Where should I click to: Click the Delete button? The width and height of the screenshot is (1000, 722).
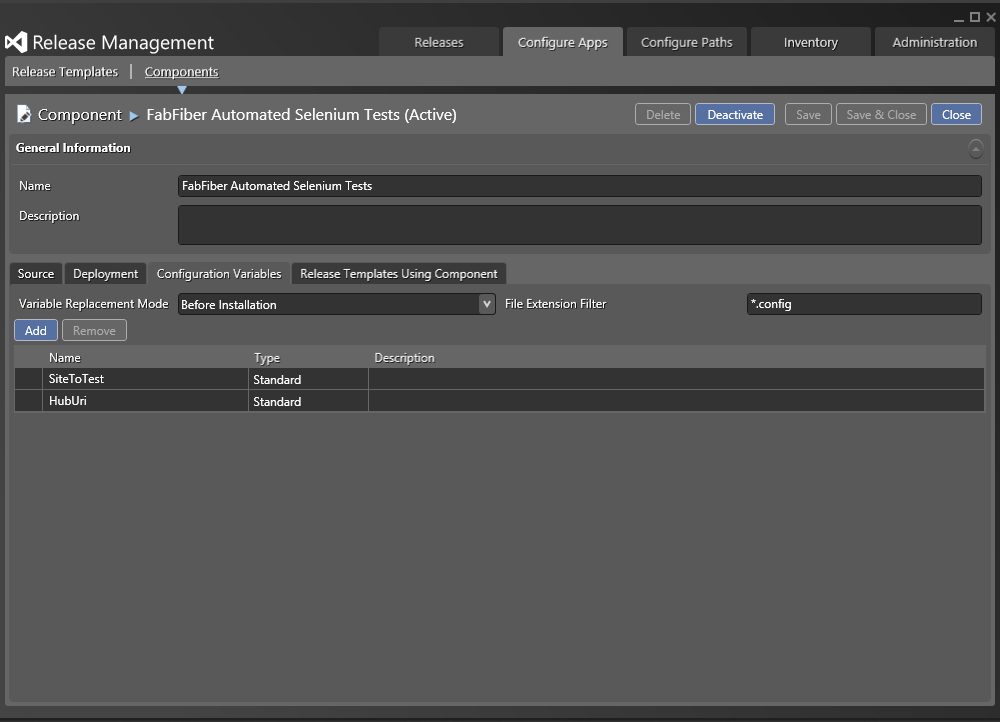(x=663, y=114)
